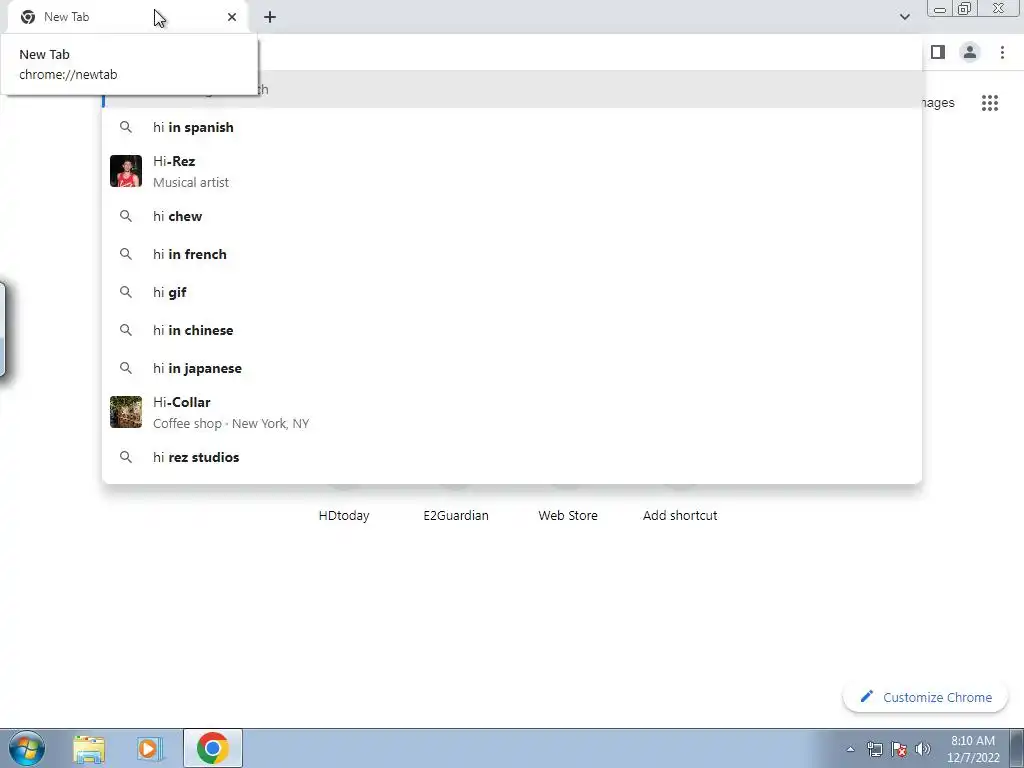Click the network tray icon
This screenshot has width=1024, height=768.
point(874,749)
